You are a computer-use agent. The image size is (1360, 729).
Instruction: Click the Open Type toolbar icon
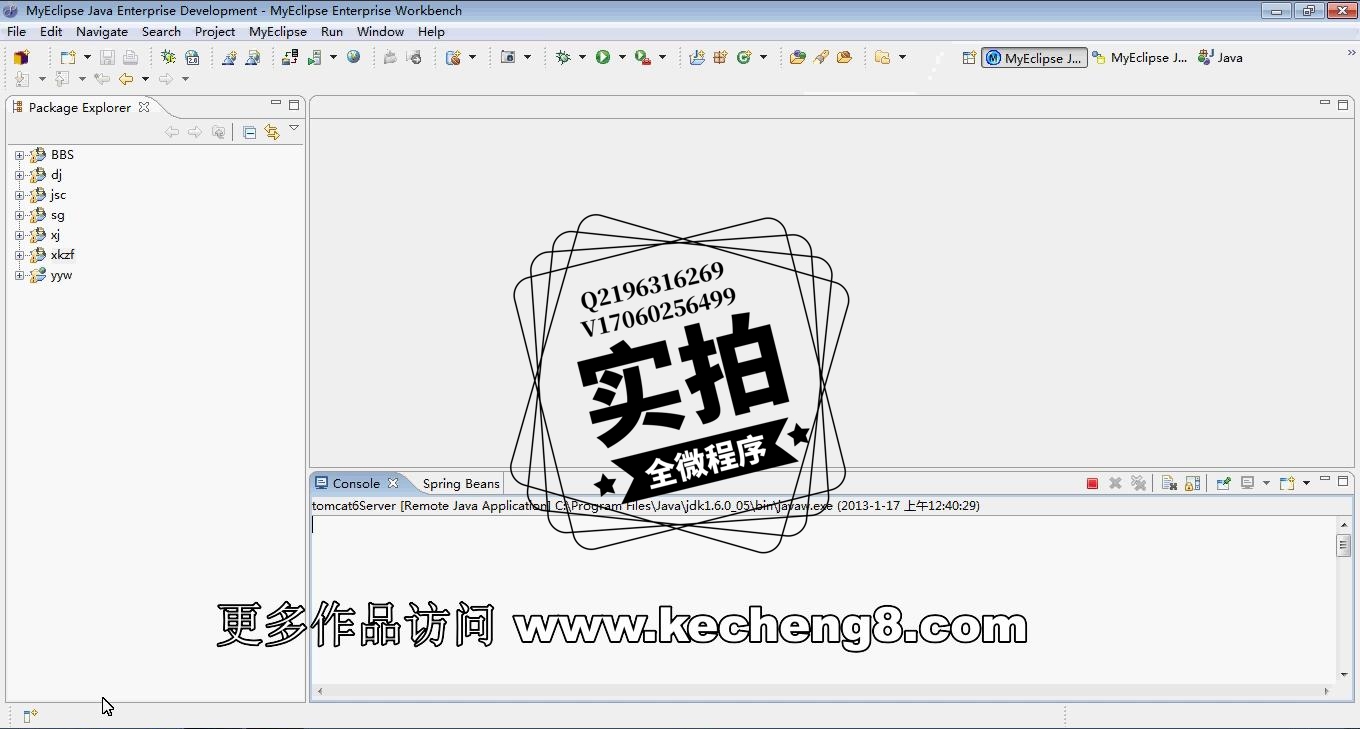[x=797, y=58]
